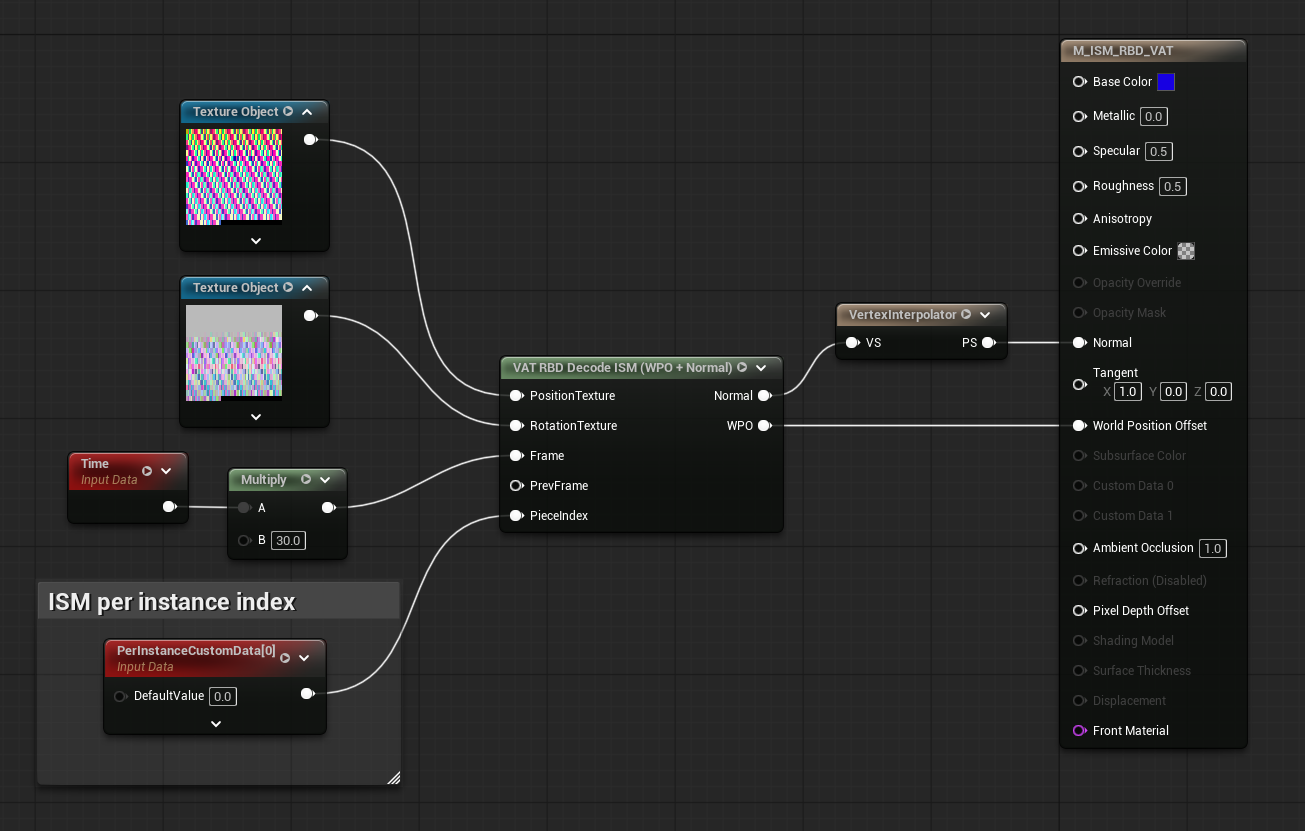Toggle preview icon on VAT RBD Decode header
1305x831 pixels.
[x=743, y=368]
